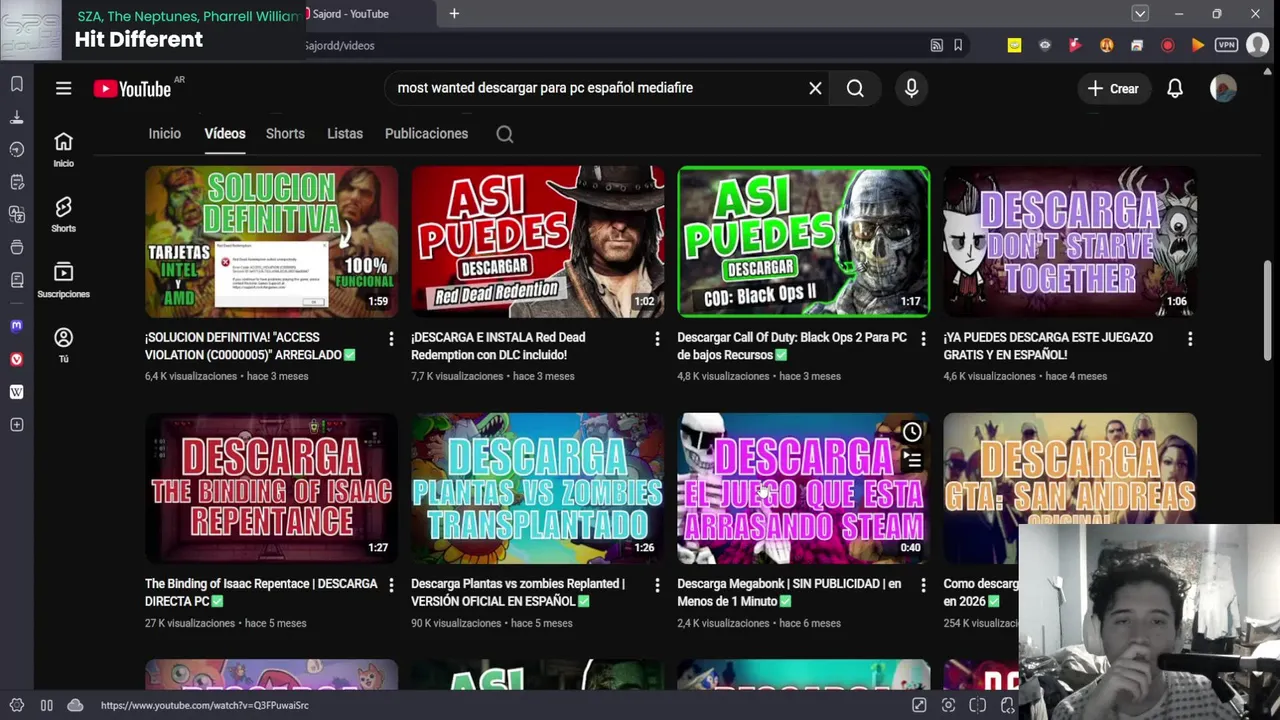Click the capture page camera icon

coord(948,705)
